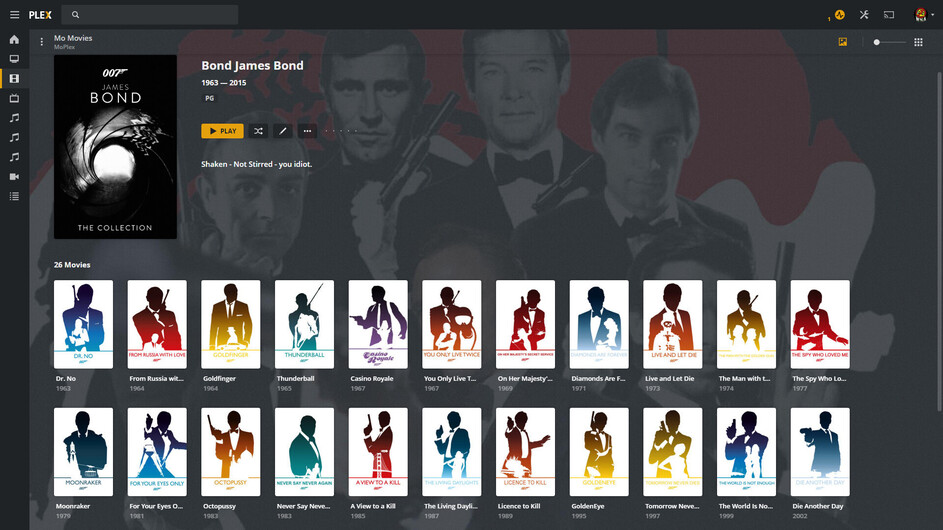The height and width of the screenshot is (530, 943).
Task: Open the GoldenEye poster
Action: tap(599, 452)
